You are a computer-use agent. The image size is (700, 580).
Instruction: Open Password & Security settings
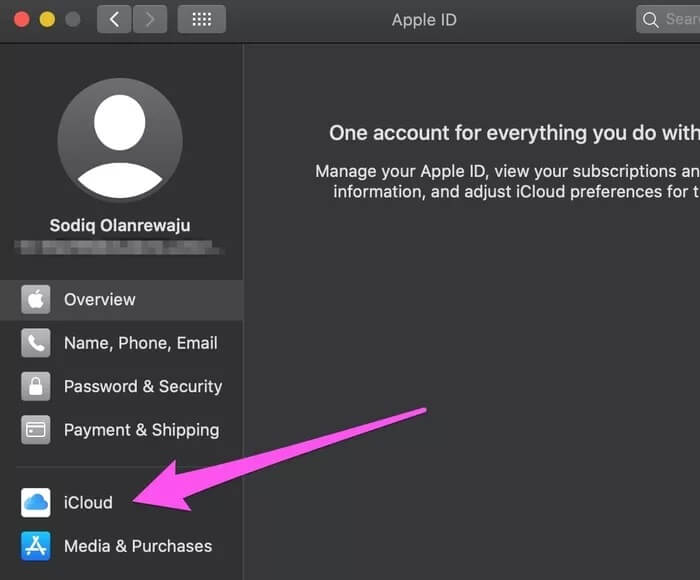pyautogui.click(x=121, y=386)
